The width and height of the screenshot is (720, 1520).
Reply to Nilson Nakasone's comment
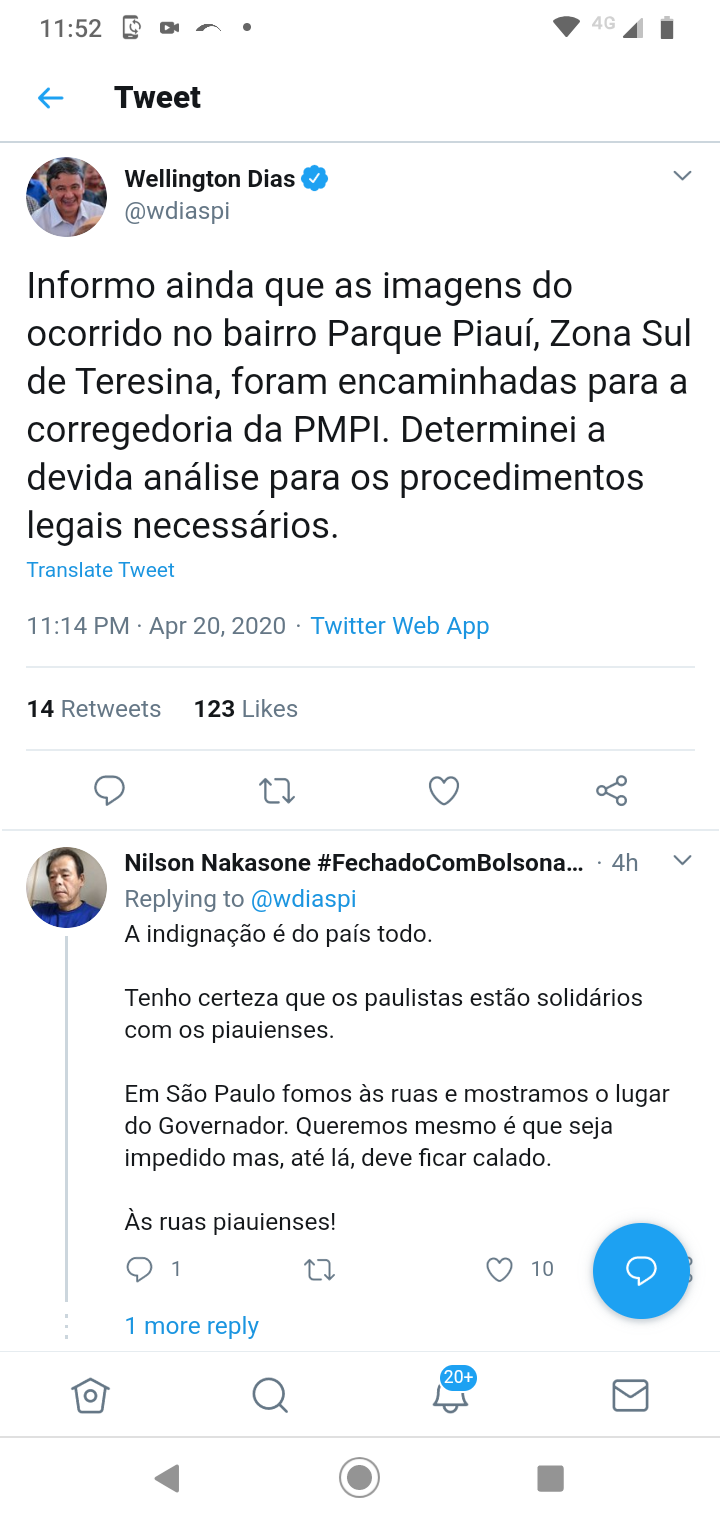click(x=139, y=1269)
